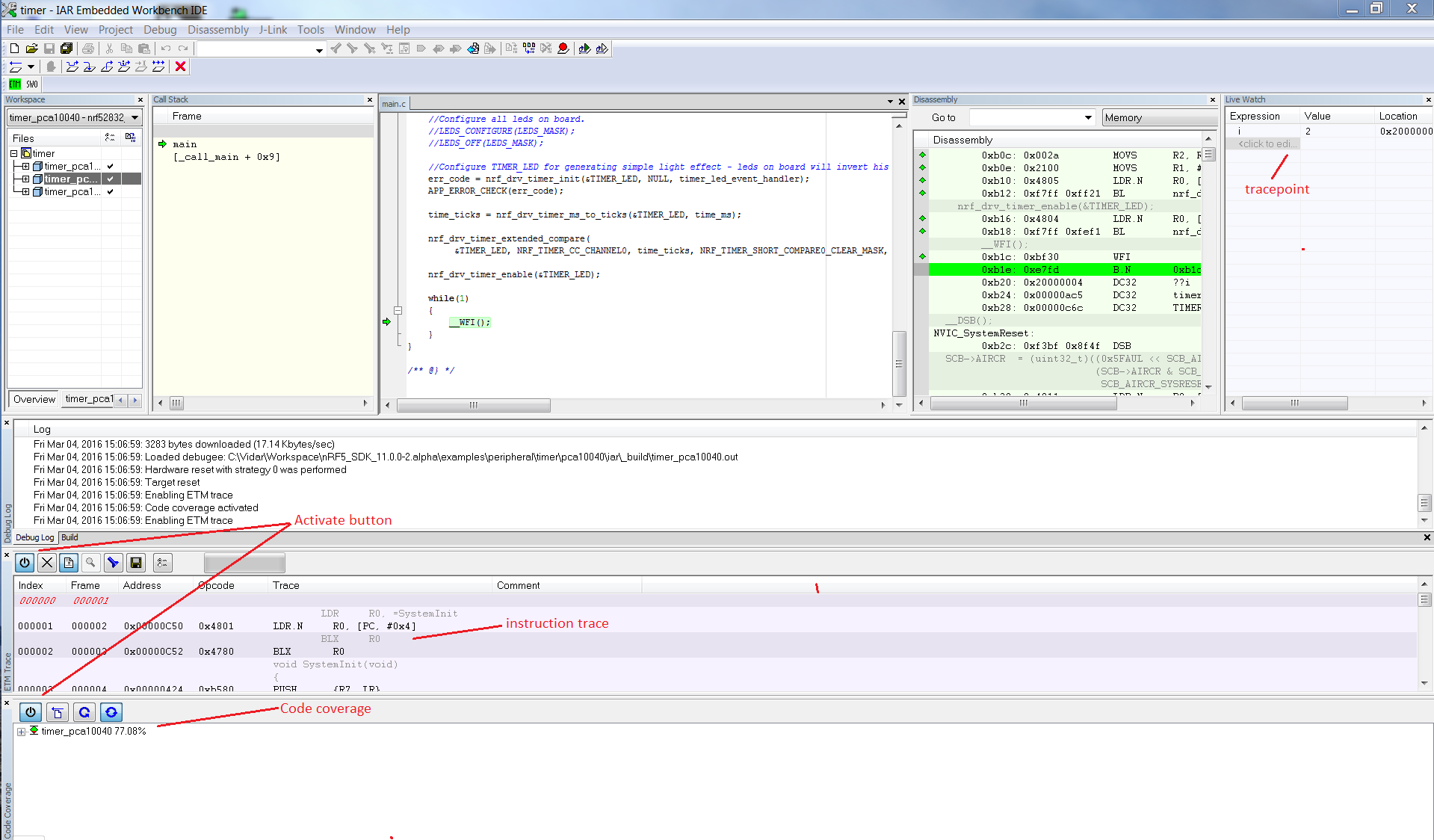Click the Navigate Backward blue arrow icon
The image size is (1434, 840).
point(473,49)
